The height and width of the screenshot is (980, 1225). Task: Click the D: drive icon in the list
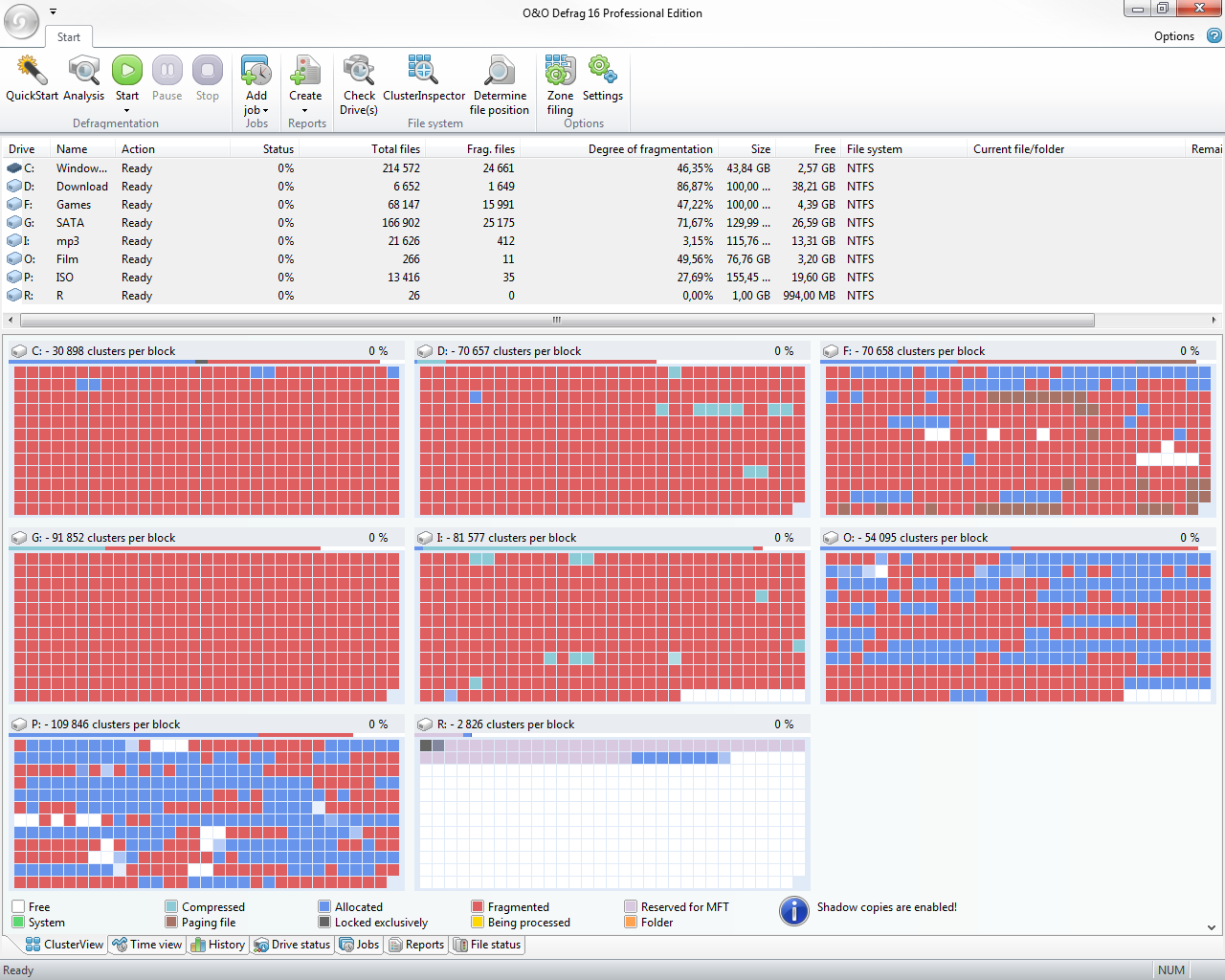14,187
